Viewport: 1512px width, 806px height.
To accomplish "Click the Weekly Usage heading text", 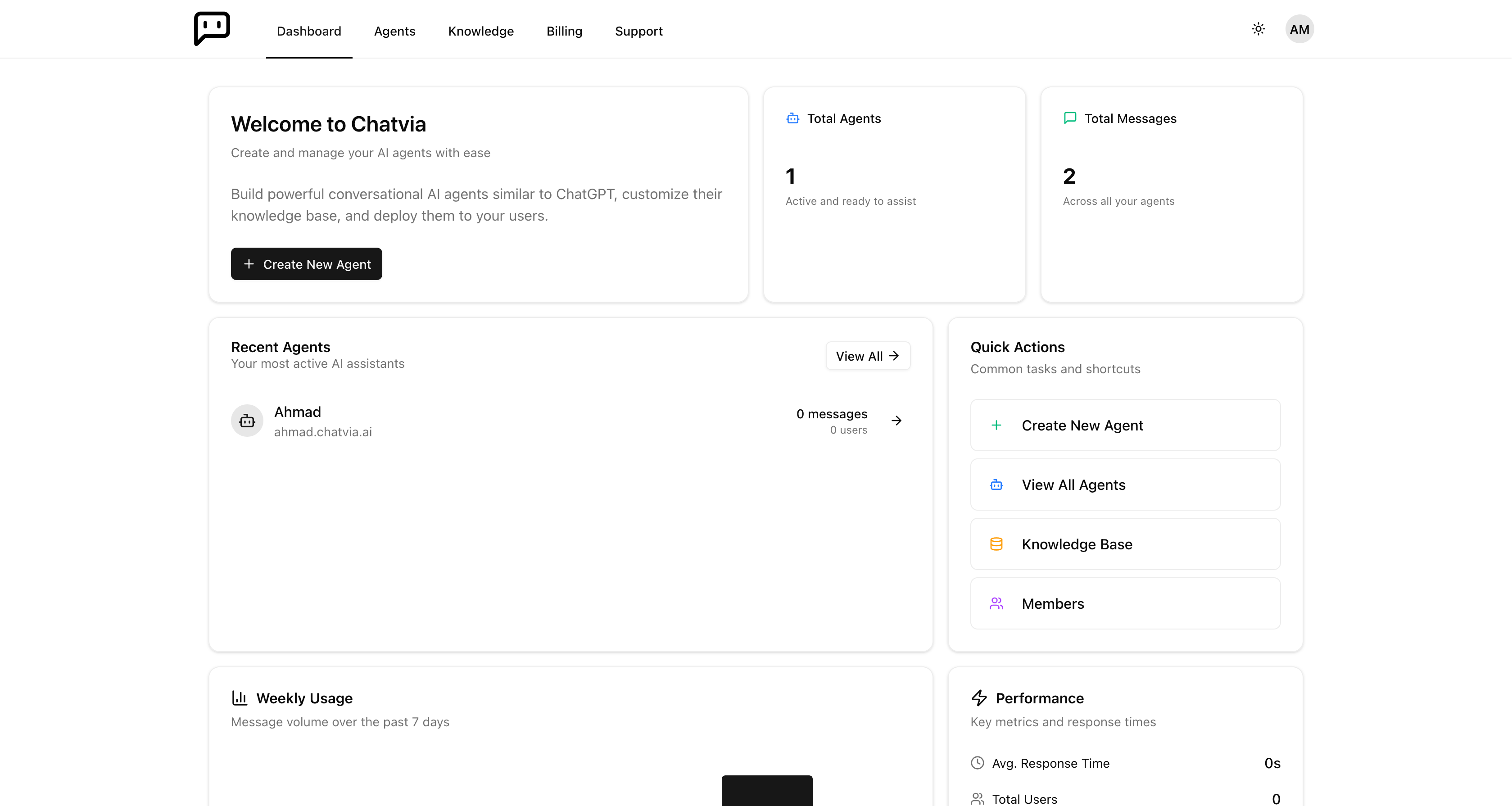I will tap(305, 698).
